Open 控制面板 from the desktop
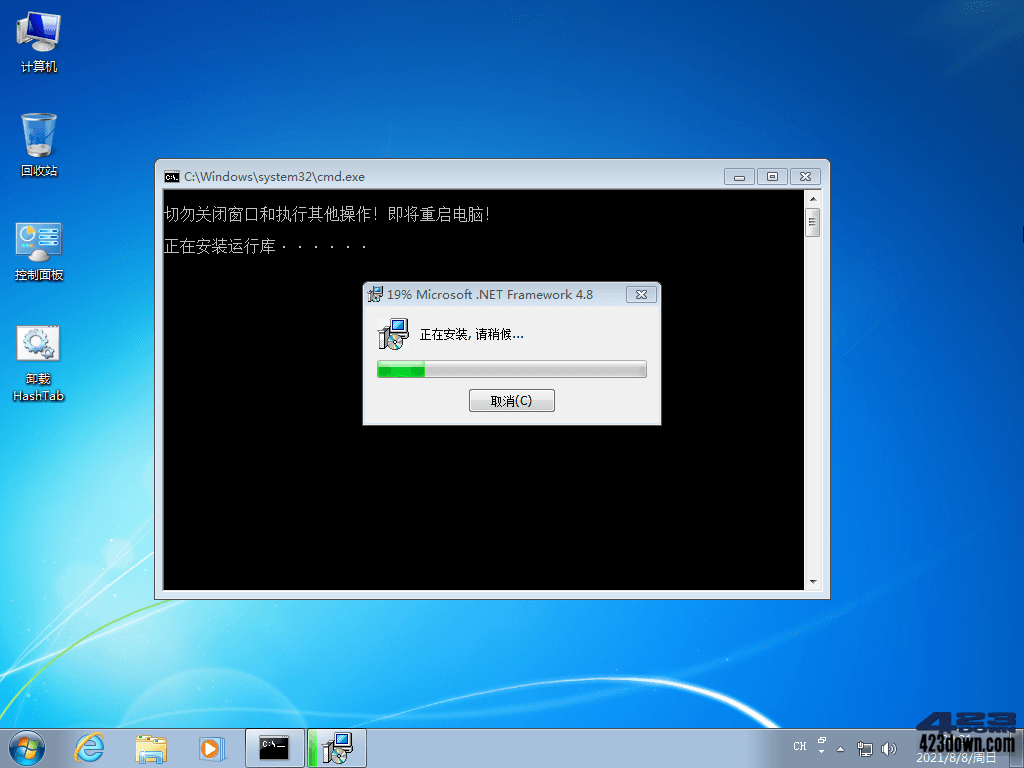This screenshot has height=768, width=1024. click(x=37, y=243)
